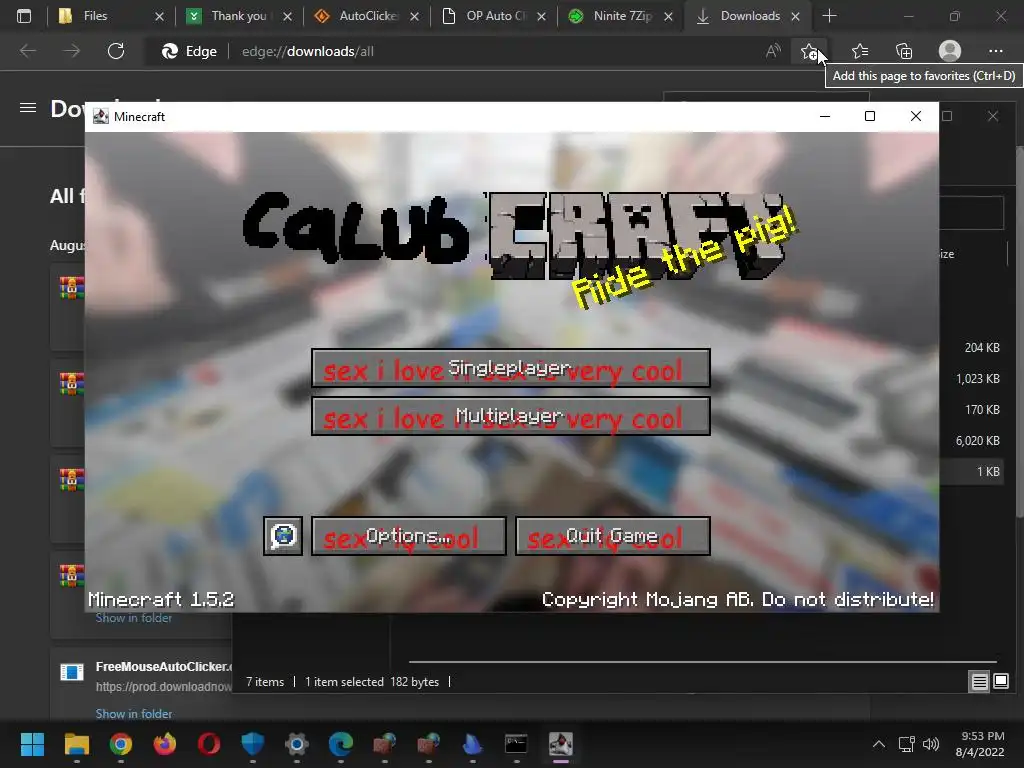1024x768 pixels.
Task: Open volume control in system tray
Action: point(931,744)
